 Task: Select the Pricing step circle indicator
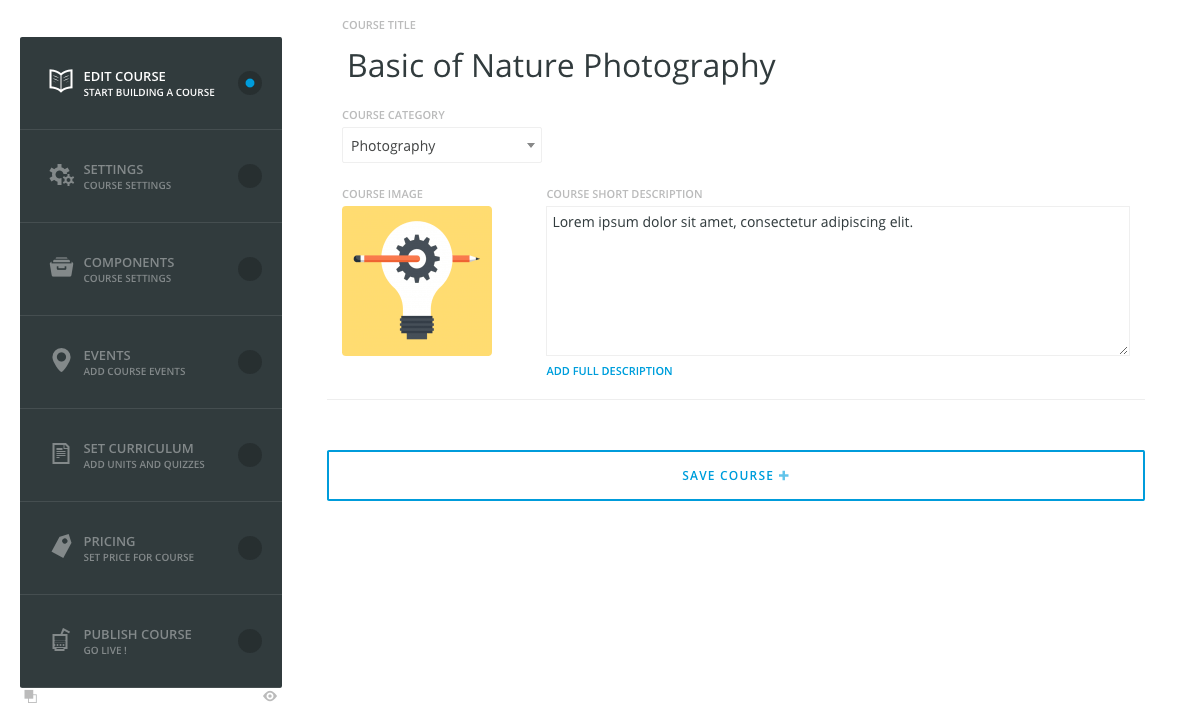click(x=250, y=548)
